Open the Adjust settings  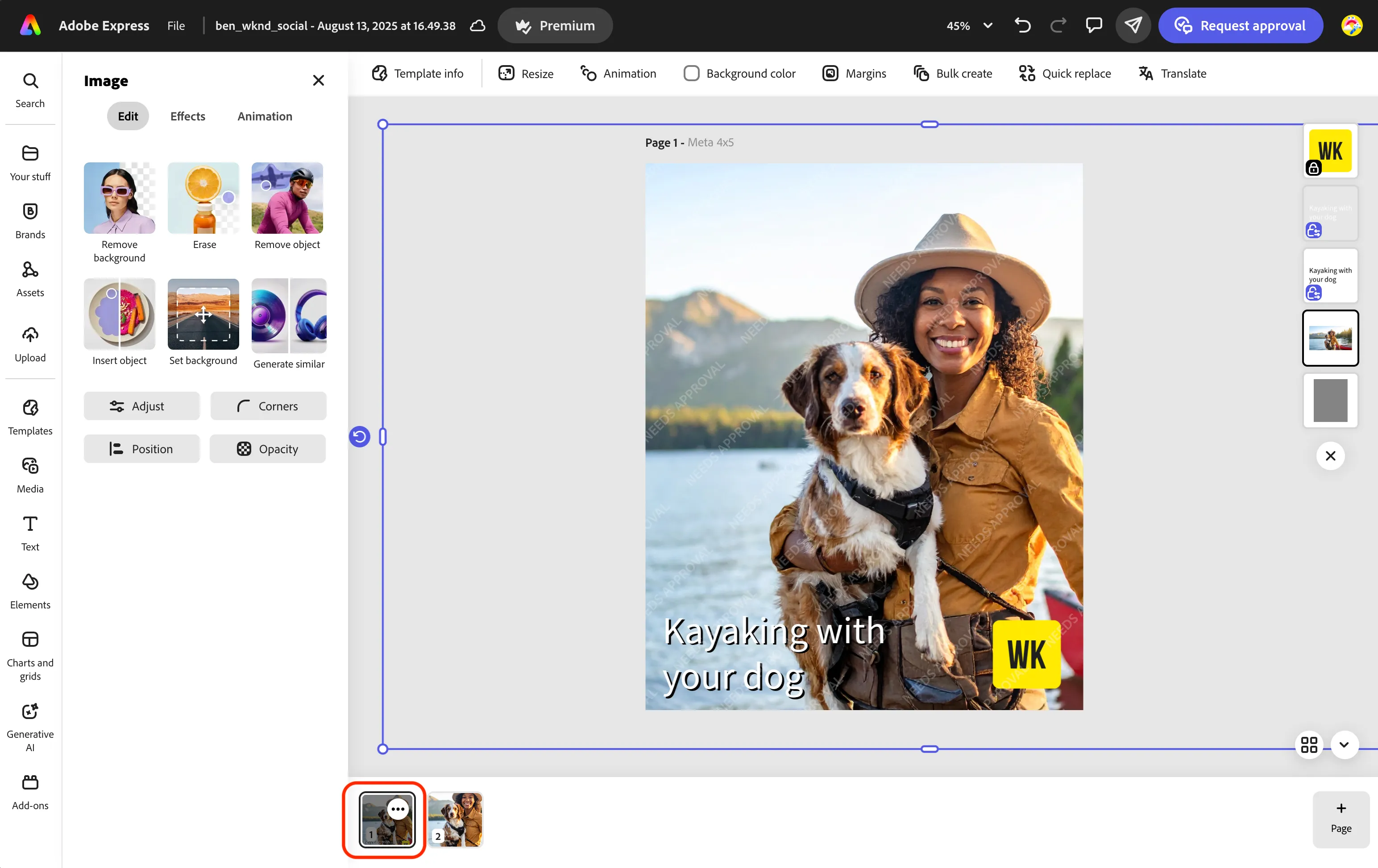pyautogui.click(x=141, y=406)
